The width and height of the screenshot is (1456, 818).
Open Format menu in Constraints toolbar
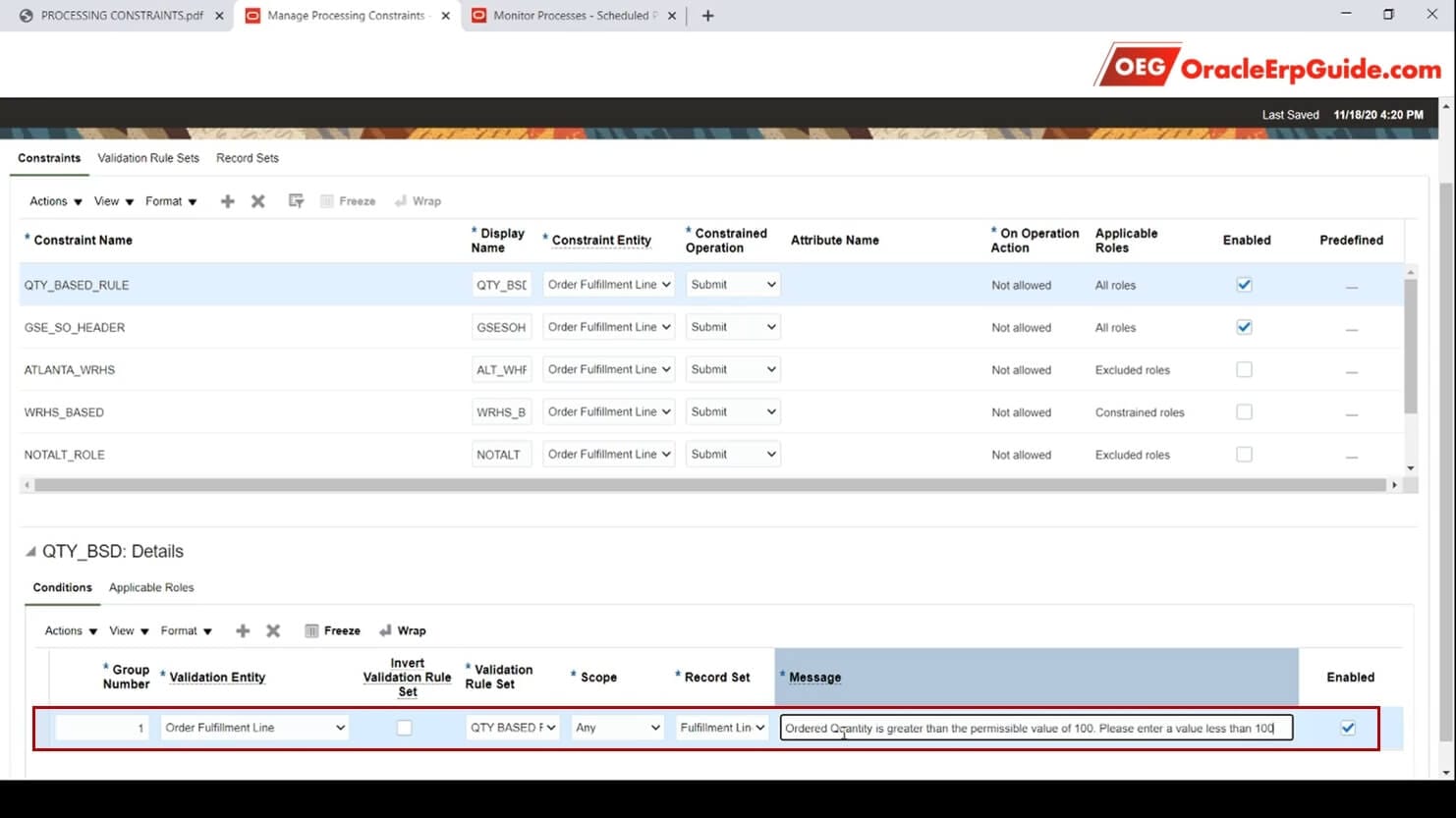tap(171, 201)
